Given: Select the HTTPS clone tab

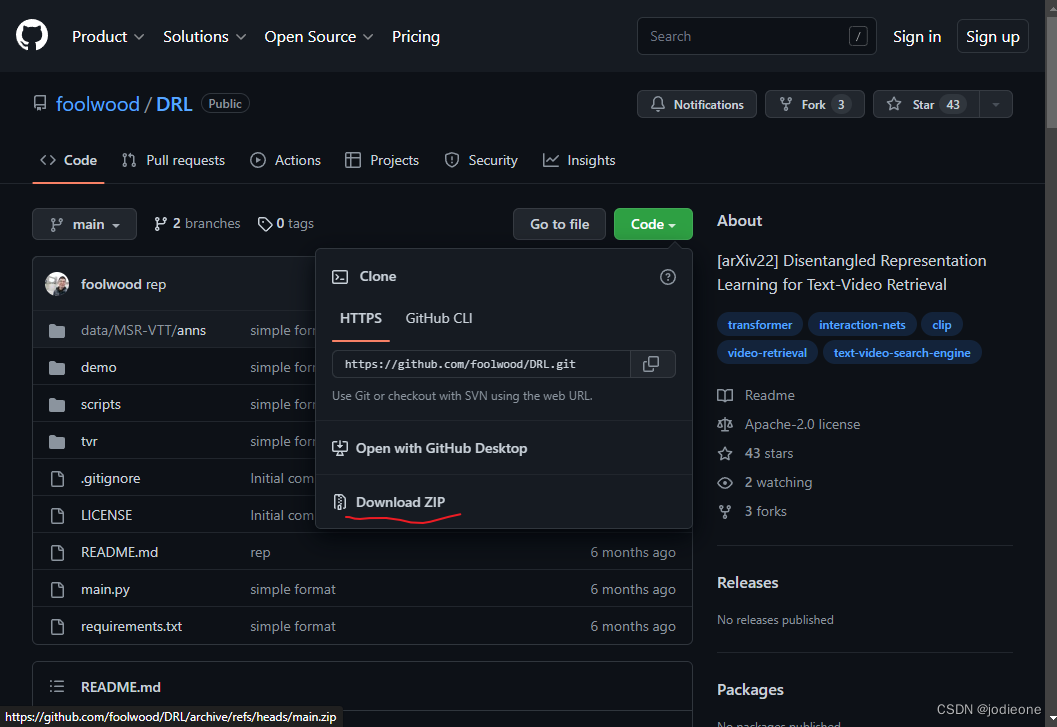Looking at the screenshot, I should tap(361, 318).
